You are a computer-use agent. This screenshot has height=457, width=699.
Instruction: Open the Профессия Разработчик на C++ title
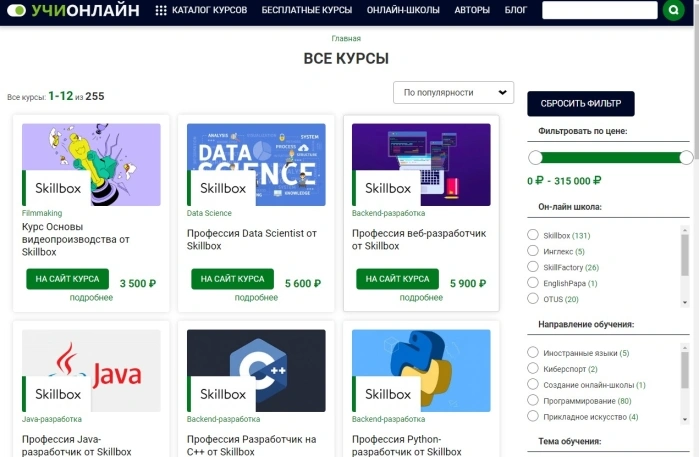(252, 445)
